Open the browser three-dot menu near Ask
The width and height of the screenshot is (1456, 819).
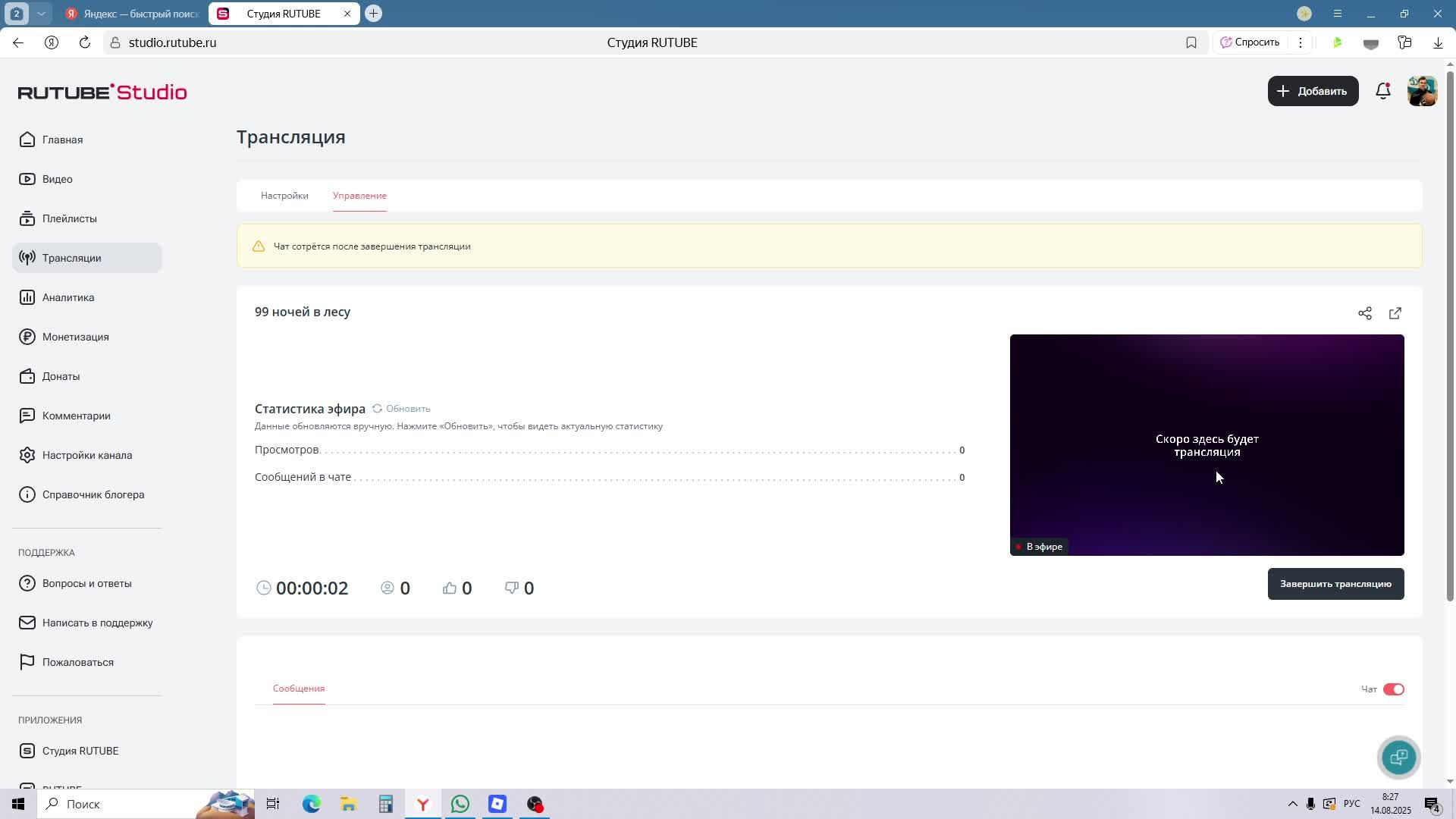click(x=1300, y=42)
